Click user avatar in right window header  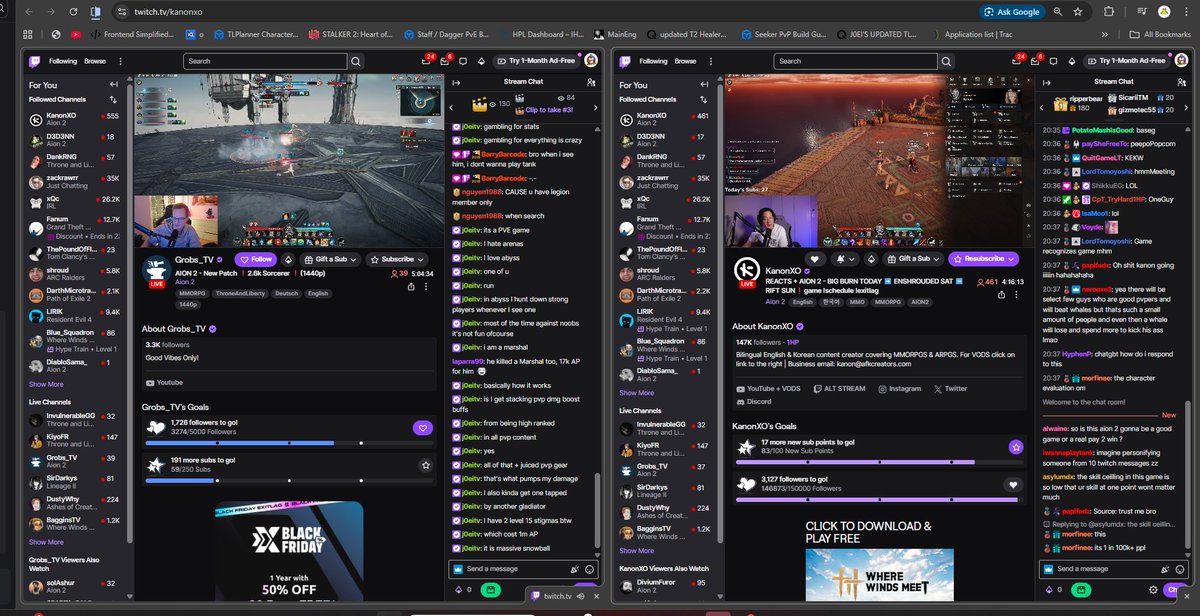[1181, 61]
